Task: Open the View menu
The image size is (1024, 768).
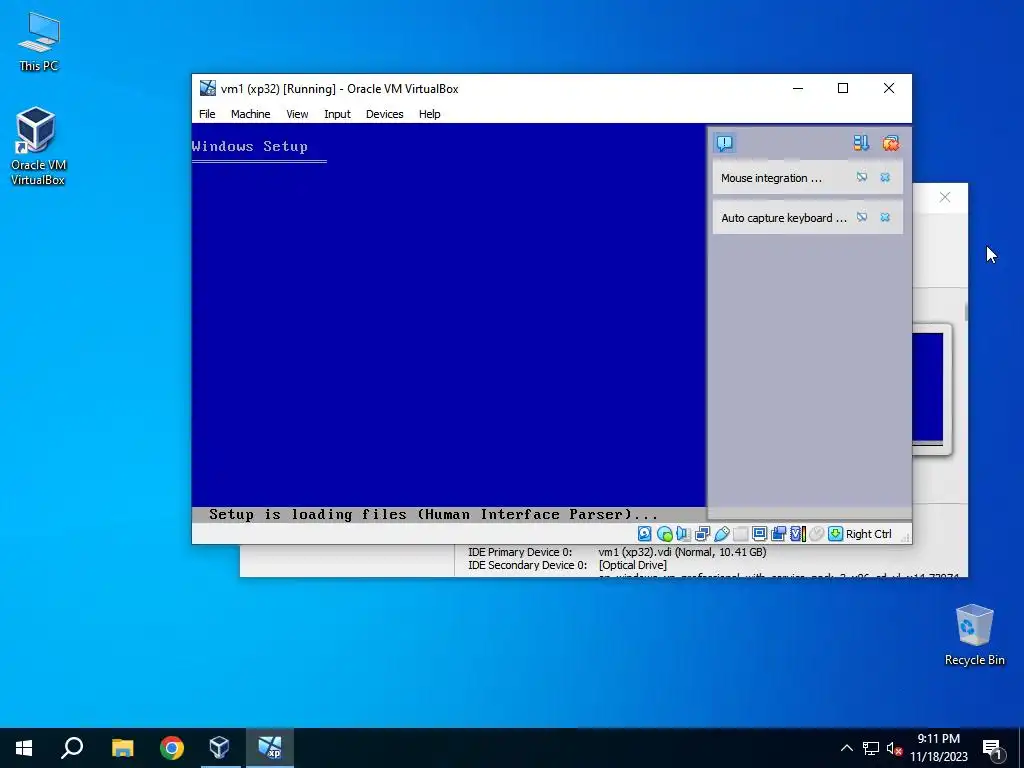Action: (296, 114)
